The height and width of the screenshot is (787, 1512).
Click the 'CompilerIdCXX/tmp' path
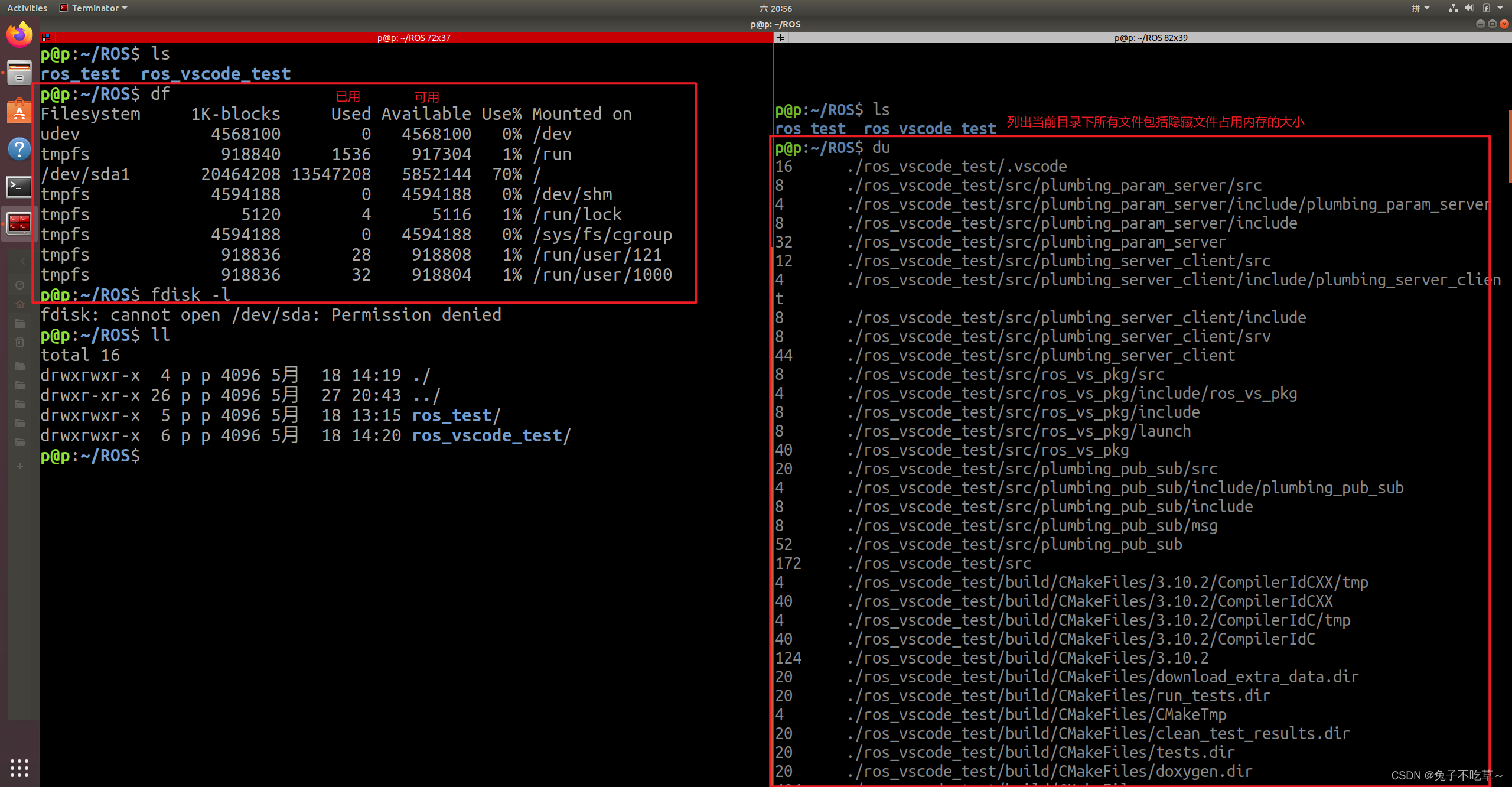click(x=1293, y=583)
